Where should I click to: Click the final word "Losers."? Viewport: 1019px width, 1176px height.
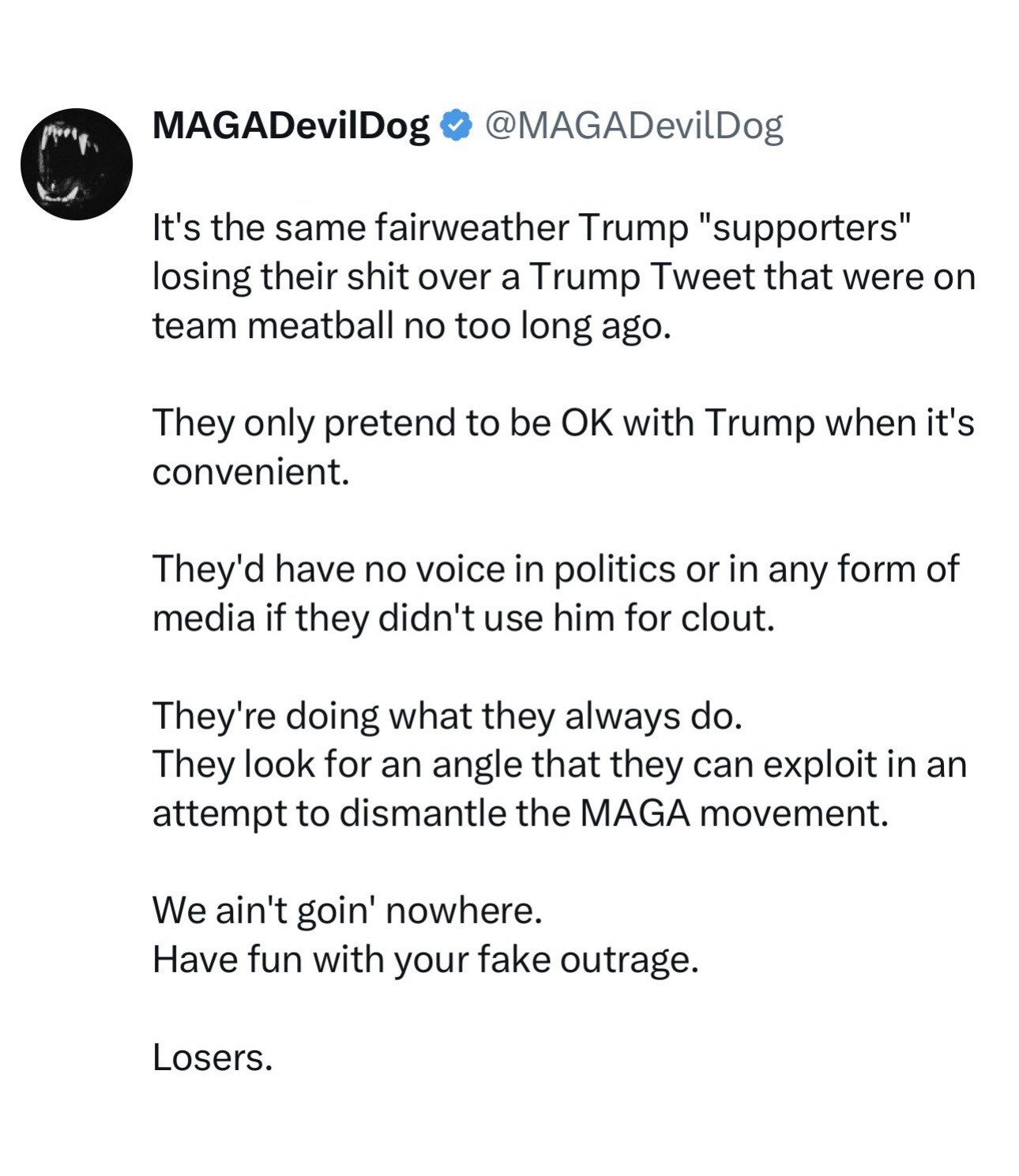(212, 1058)
